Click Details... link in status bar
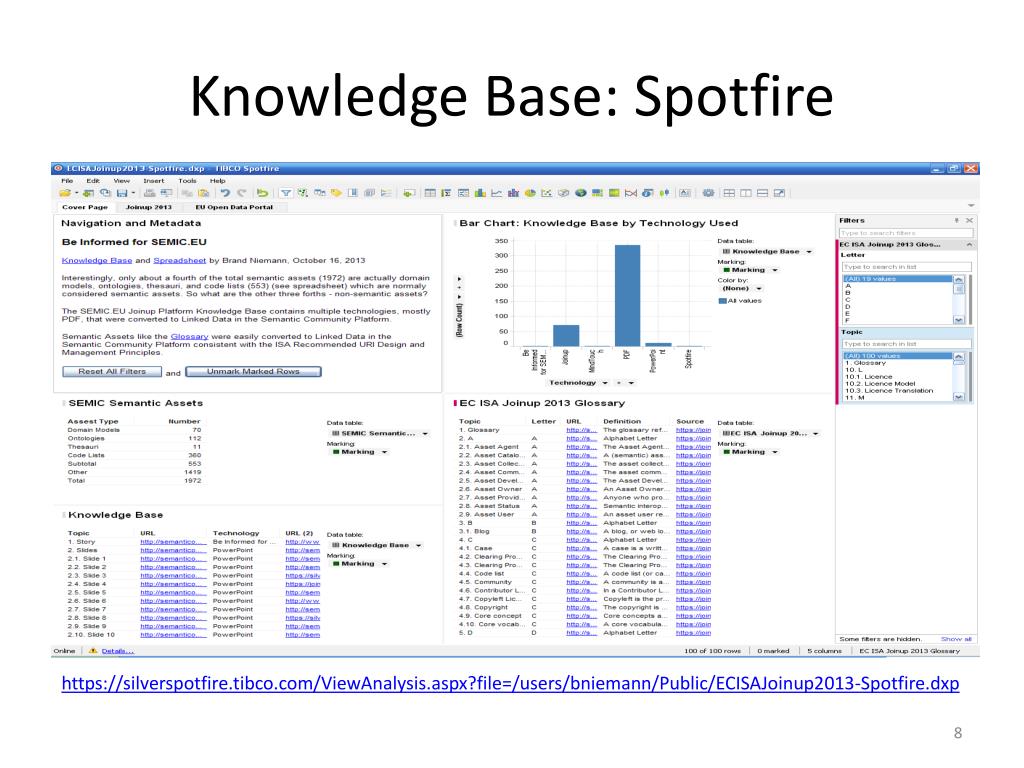1024x768 pixels. 118,651
